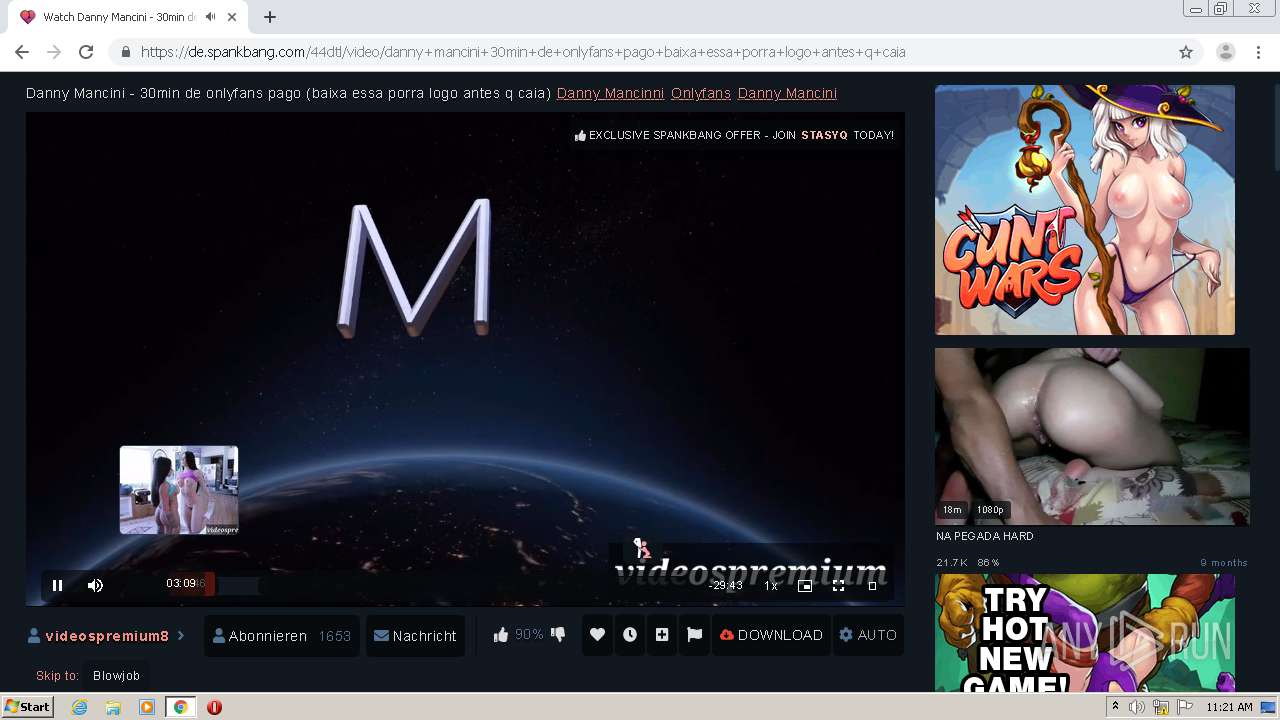Image resolution: width=1280 pixels, height=720 pixels.
Task: Jump to Blowjob skip marker
Action: click(117, 676)
